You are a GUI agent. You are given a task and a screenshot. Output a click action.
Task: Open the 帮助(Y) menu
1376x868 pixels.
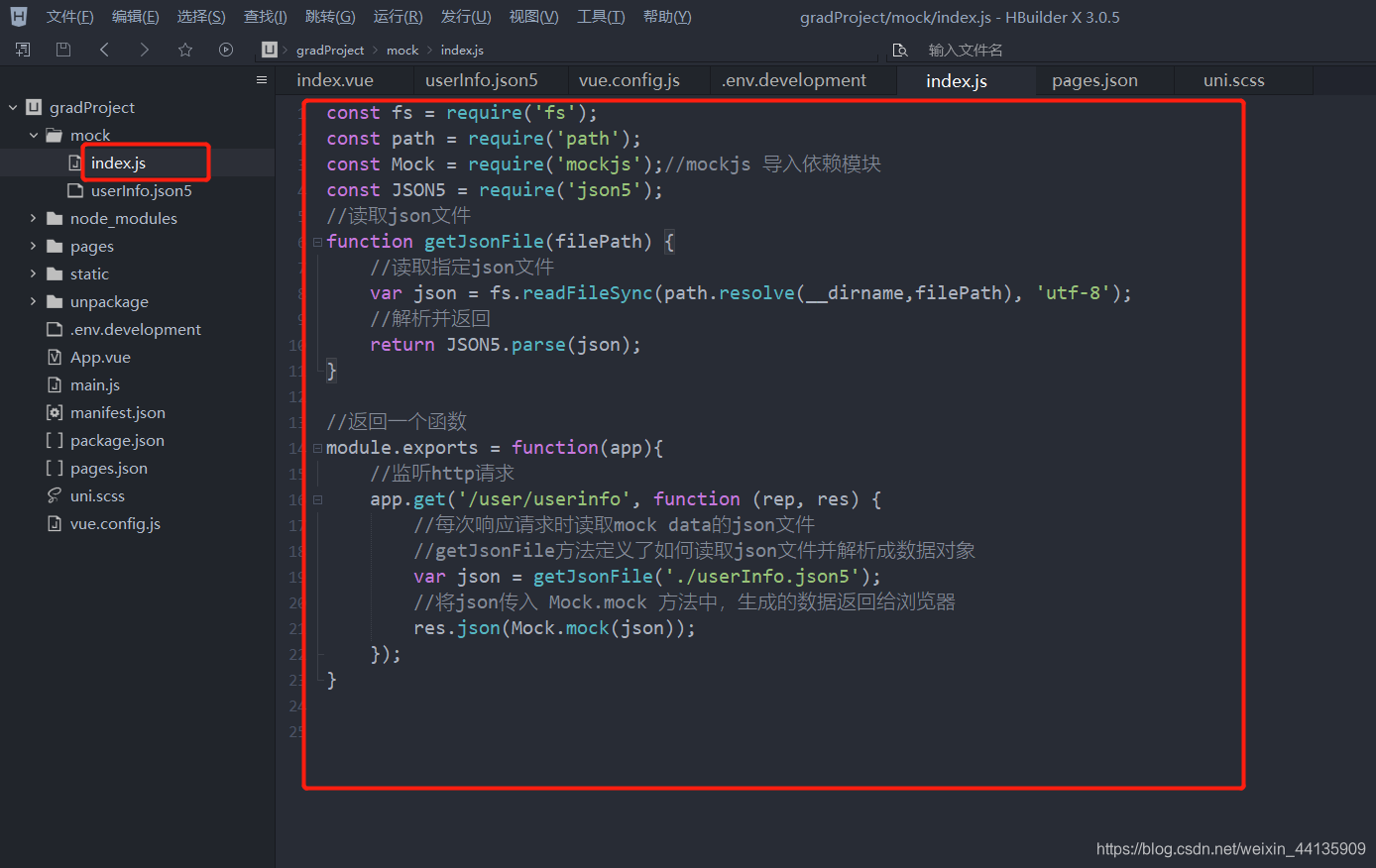pos(667,17)
